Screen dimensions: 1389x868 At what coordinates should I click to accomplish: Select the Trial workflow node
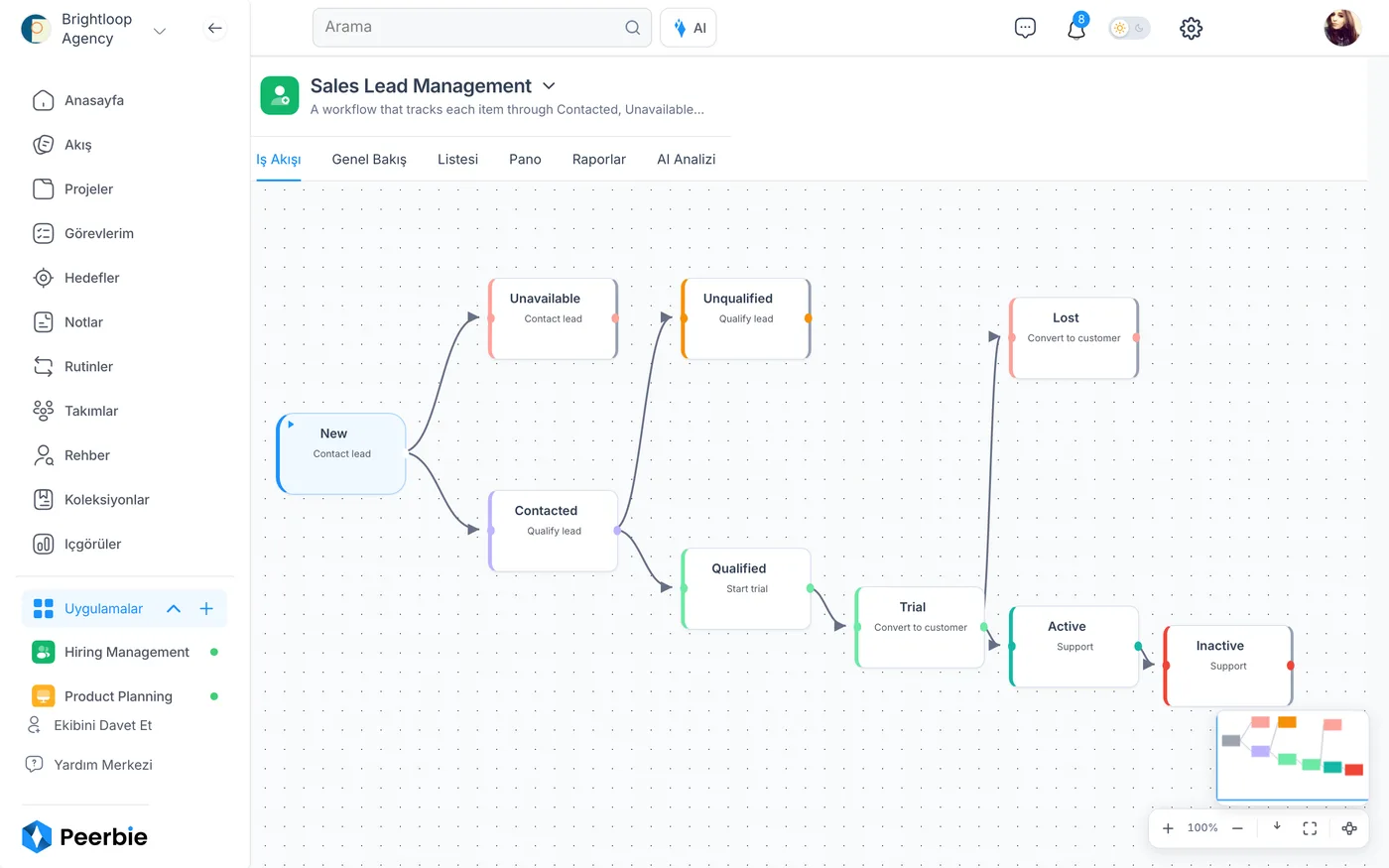coord(920,627)
